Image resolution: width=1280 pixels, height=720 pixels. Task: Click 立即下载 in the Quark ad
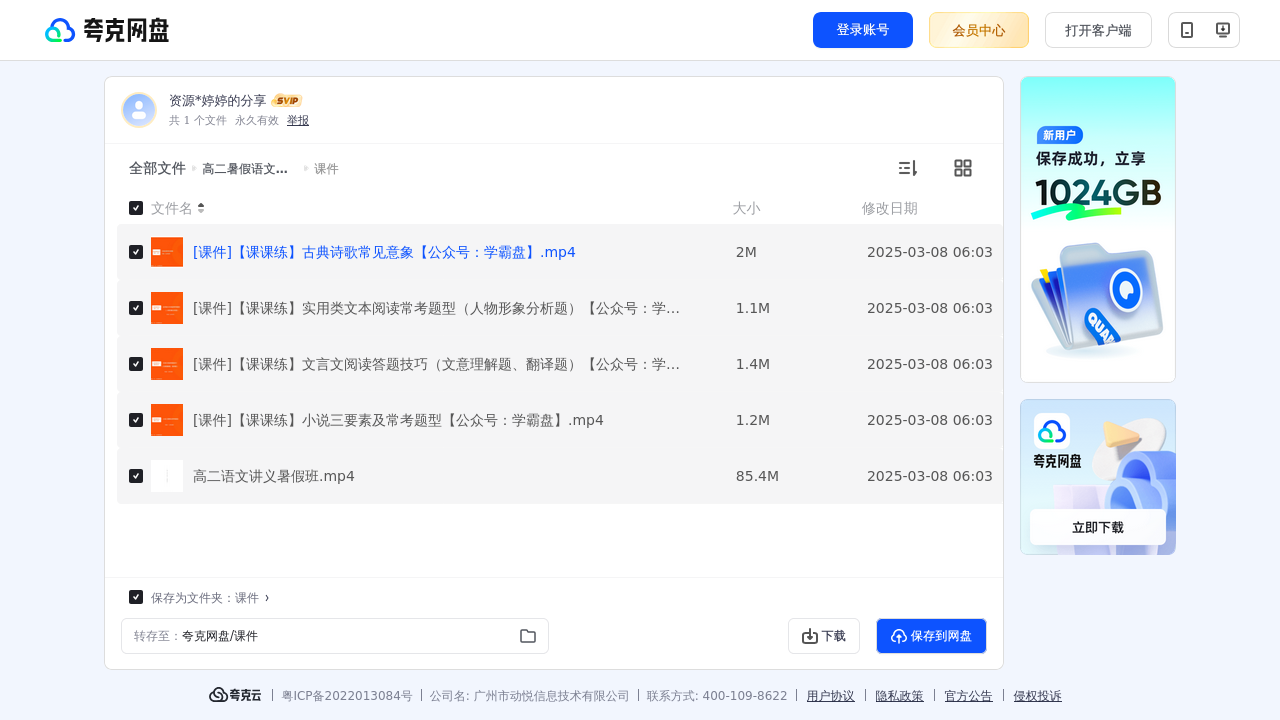[x=1098, y=527]
